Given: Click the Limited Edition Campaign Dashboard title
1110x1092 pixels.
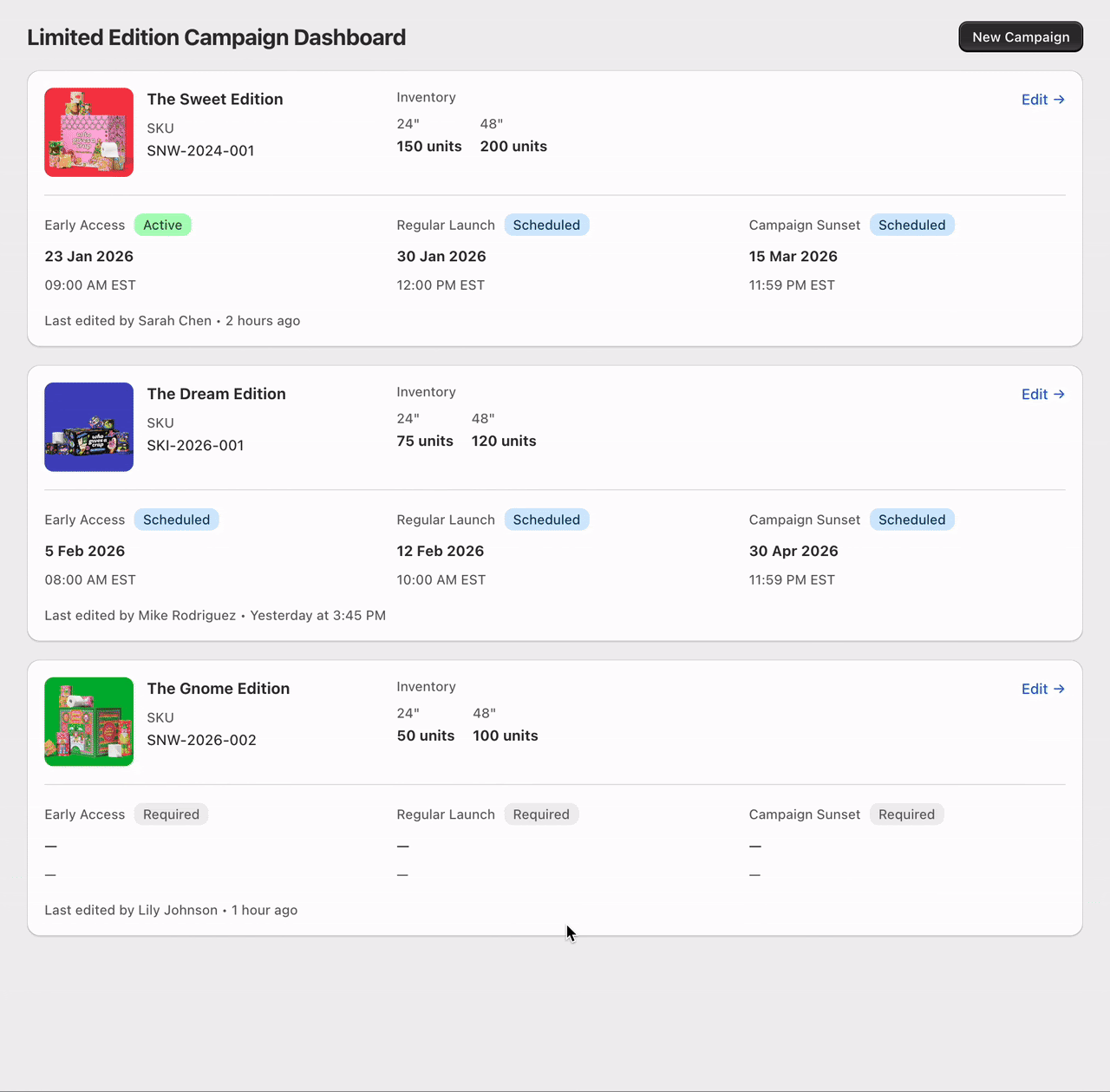Looking at the screenshot, I should click(x=216, y=36).
